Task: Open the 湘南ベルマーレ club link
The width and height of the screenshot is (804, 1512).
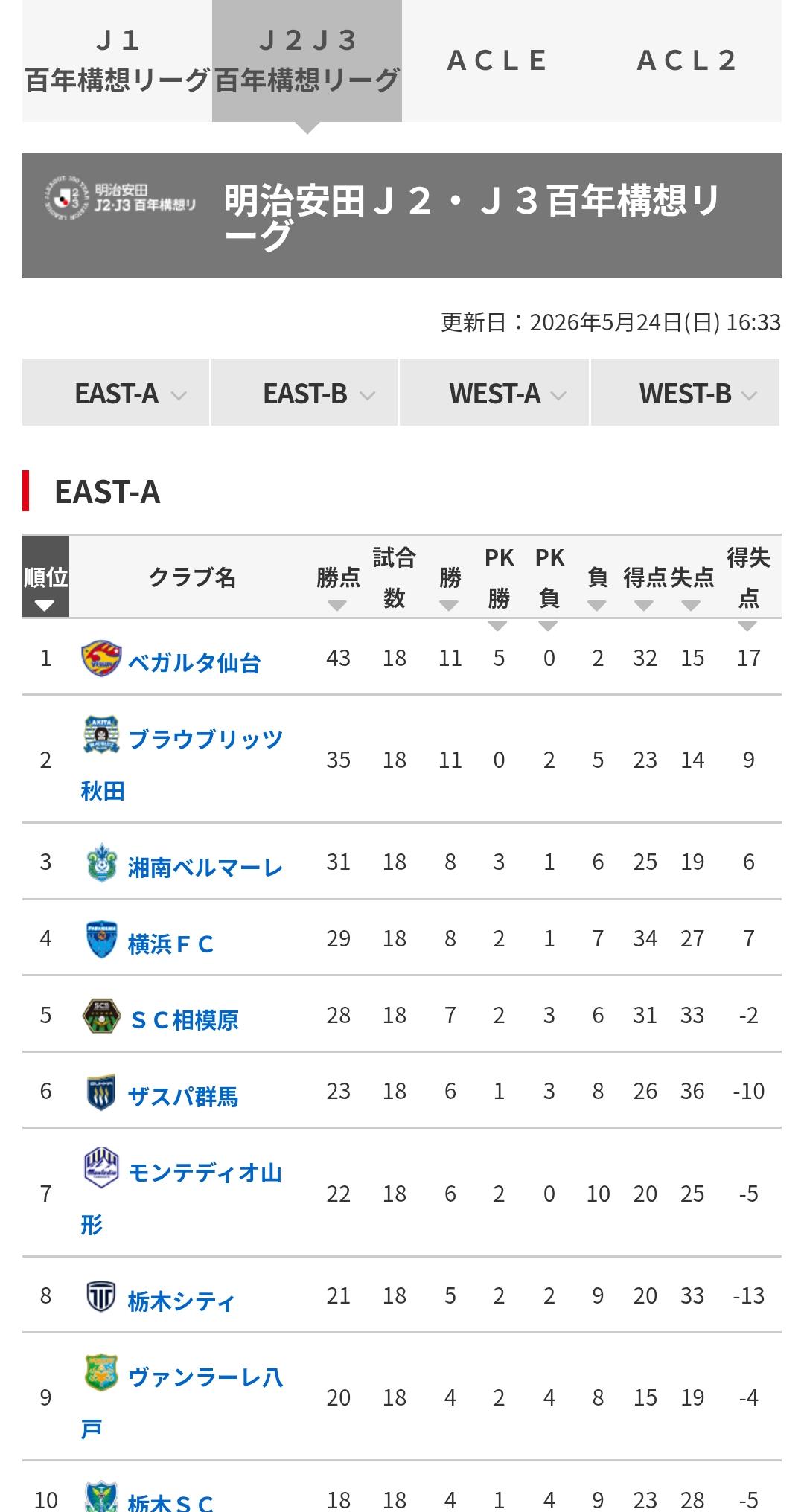Action: tap(205, 868)
